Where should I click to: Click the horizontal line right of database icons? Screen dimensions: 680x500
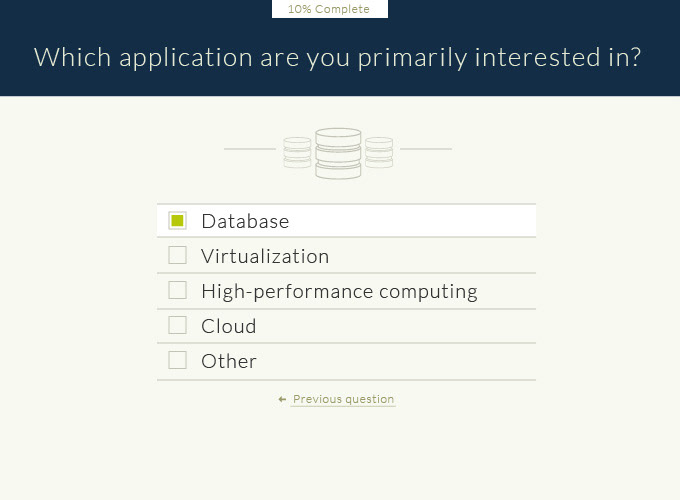pyautogui.click(x=426, y=149)
